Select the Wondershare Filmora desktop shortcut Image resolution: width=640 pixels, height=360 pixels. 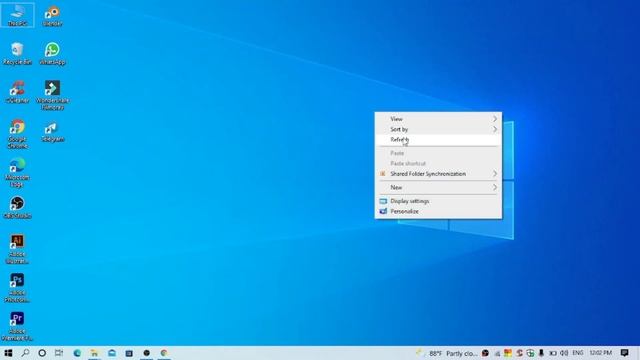(52, 95)
